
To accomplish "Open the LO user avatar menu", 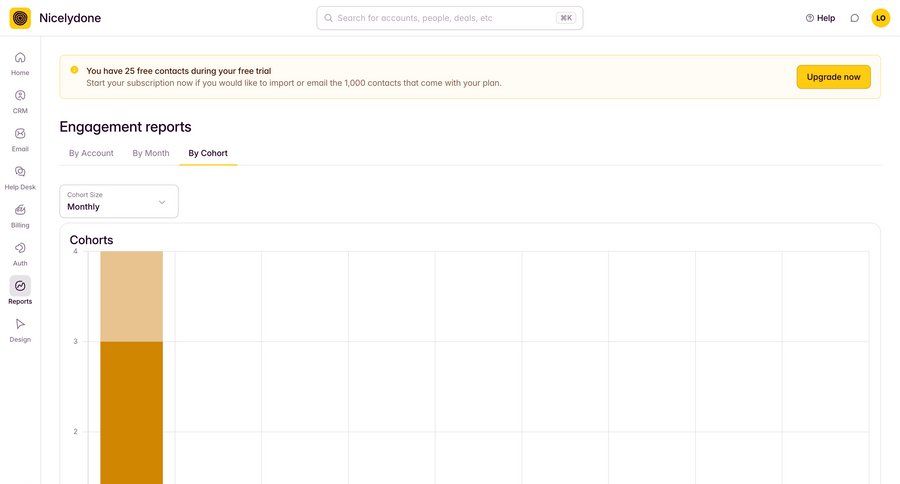I will click(x=880, y=18).
